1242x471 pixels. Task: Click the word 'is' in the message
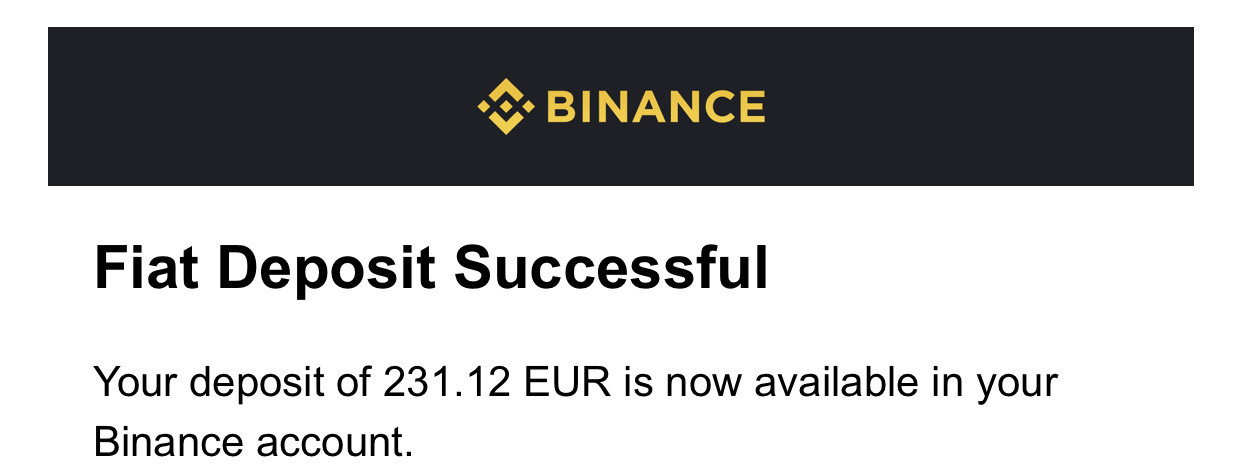pos(638,382)
